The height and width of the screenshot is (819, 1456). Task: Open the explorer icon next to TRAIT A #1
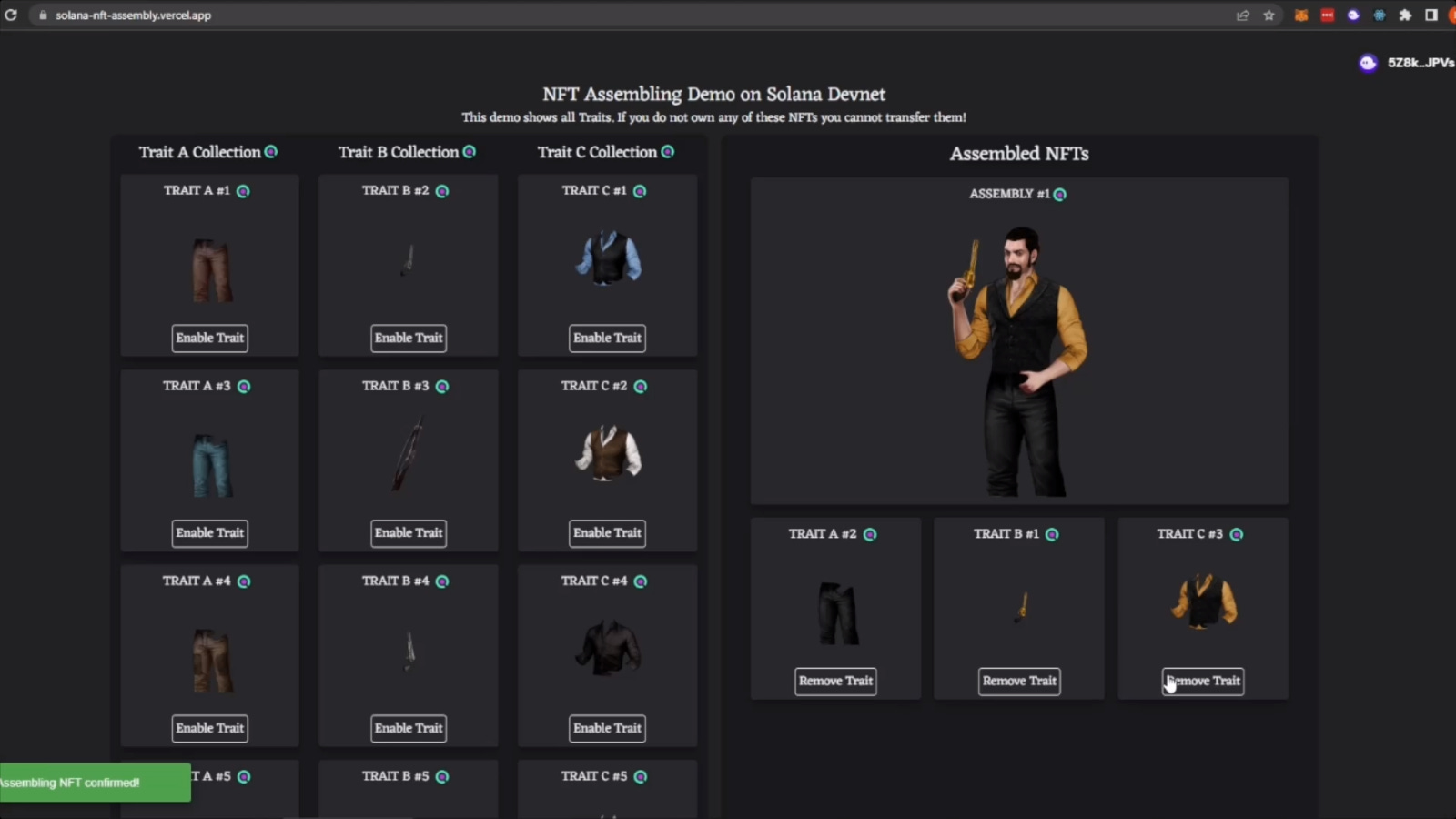pyautogui.click(x=243, y=191)
